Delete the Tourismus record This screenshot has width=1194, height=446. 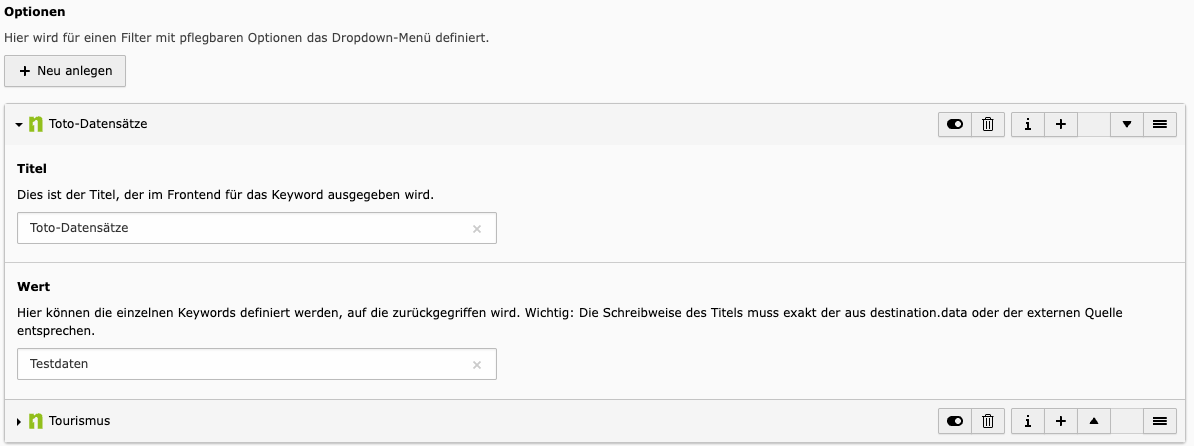point(988,422)
